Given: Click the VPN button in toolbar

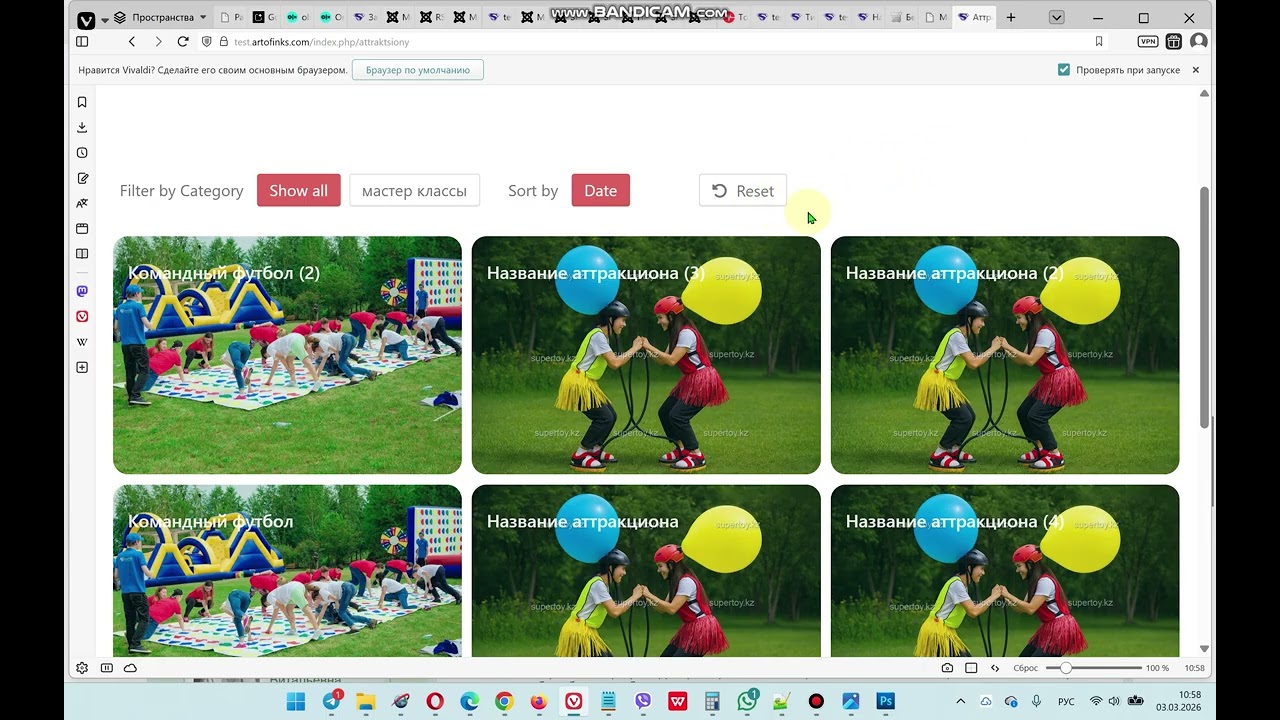Looking at the screenshot, I should pyautogui.click(x=1148, y=41).
